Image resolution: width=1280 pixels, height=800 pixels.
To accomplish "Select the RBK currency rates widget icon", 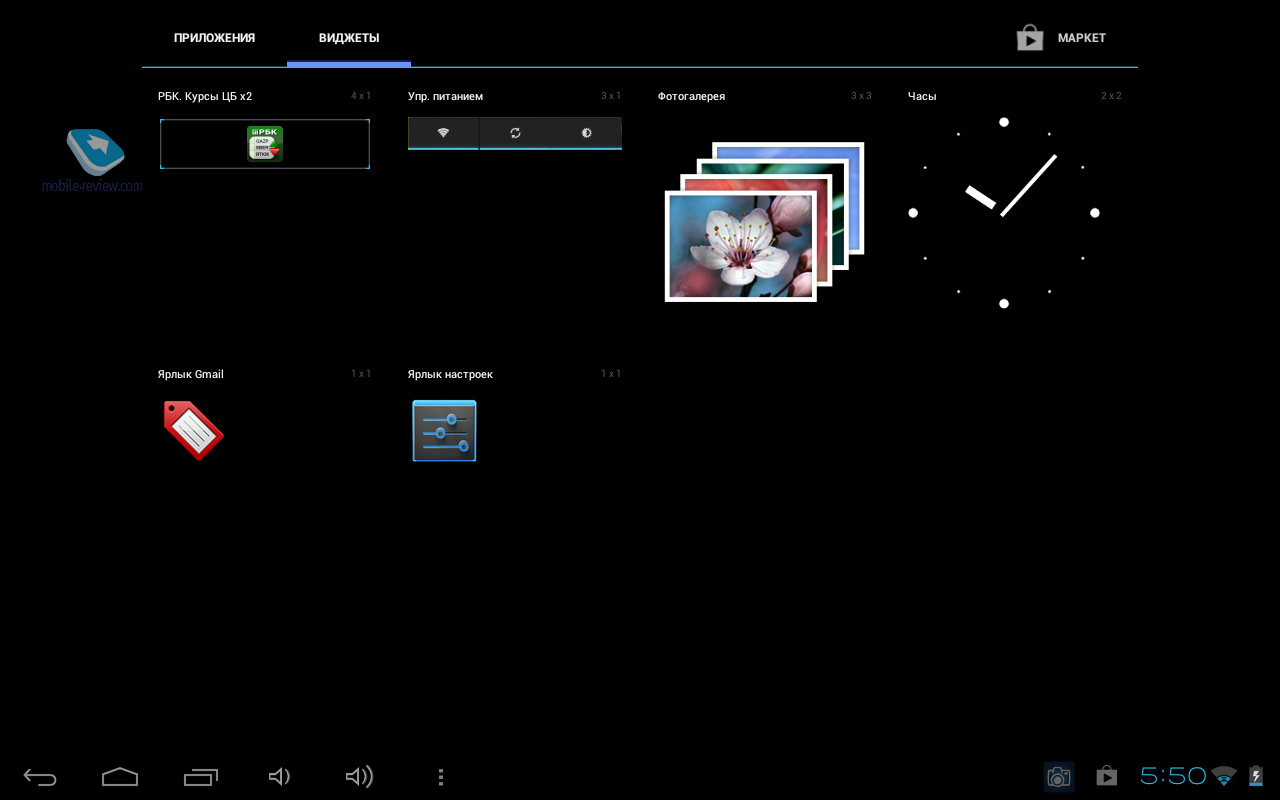I will tap(265, 144).
